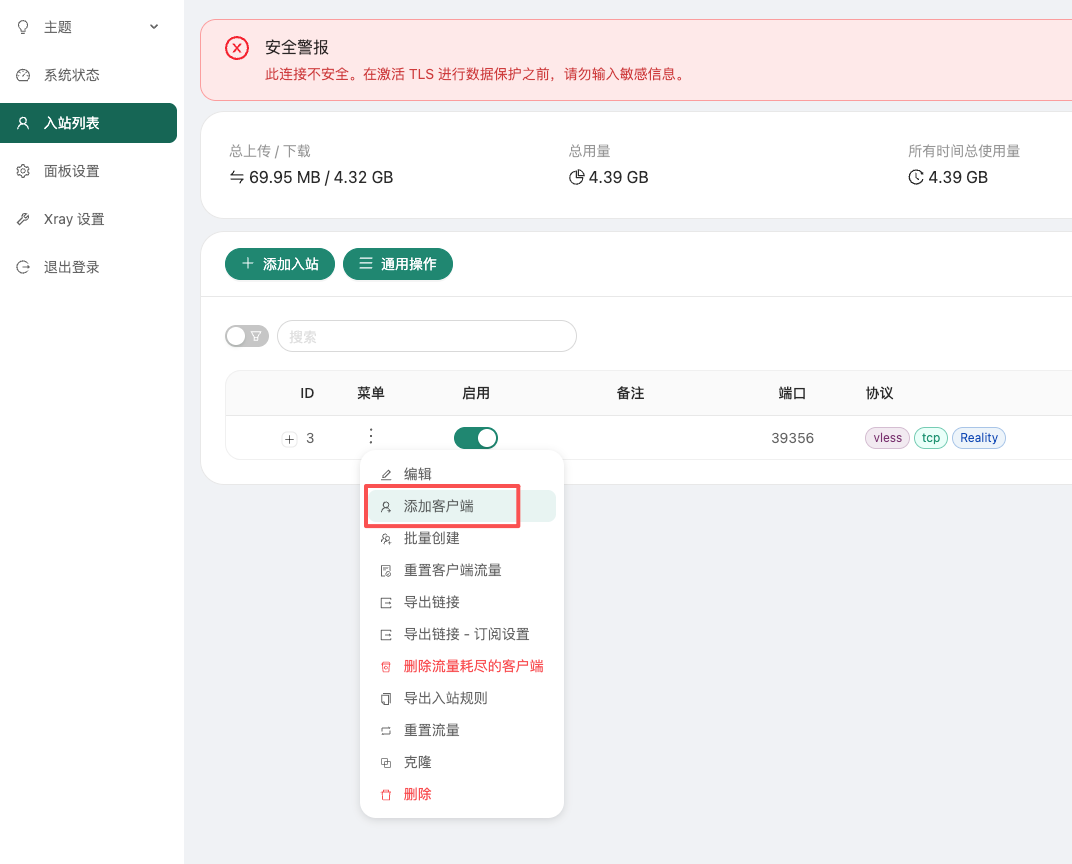Click the red error icon in security alert
Screen dimensions: 1072x864
(x=237, y=48)
